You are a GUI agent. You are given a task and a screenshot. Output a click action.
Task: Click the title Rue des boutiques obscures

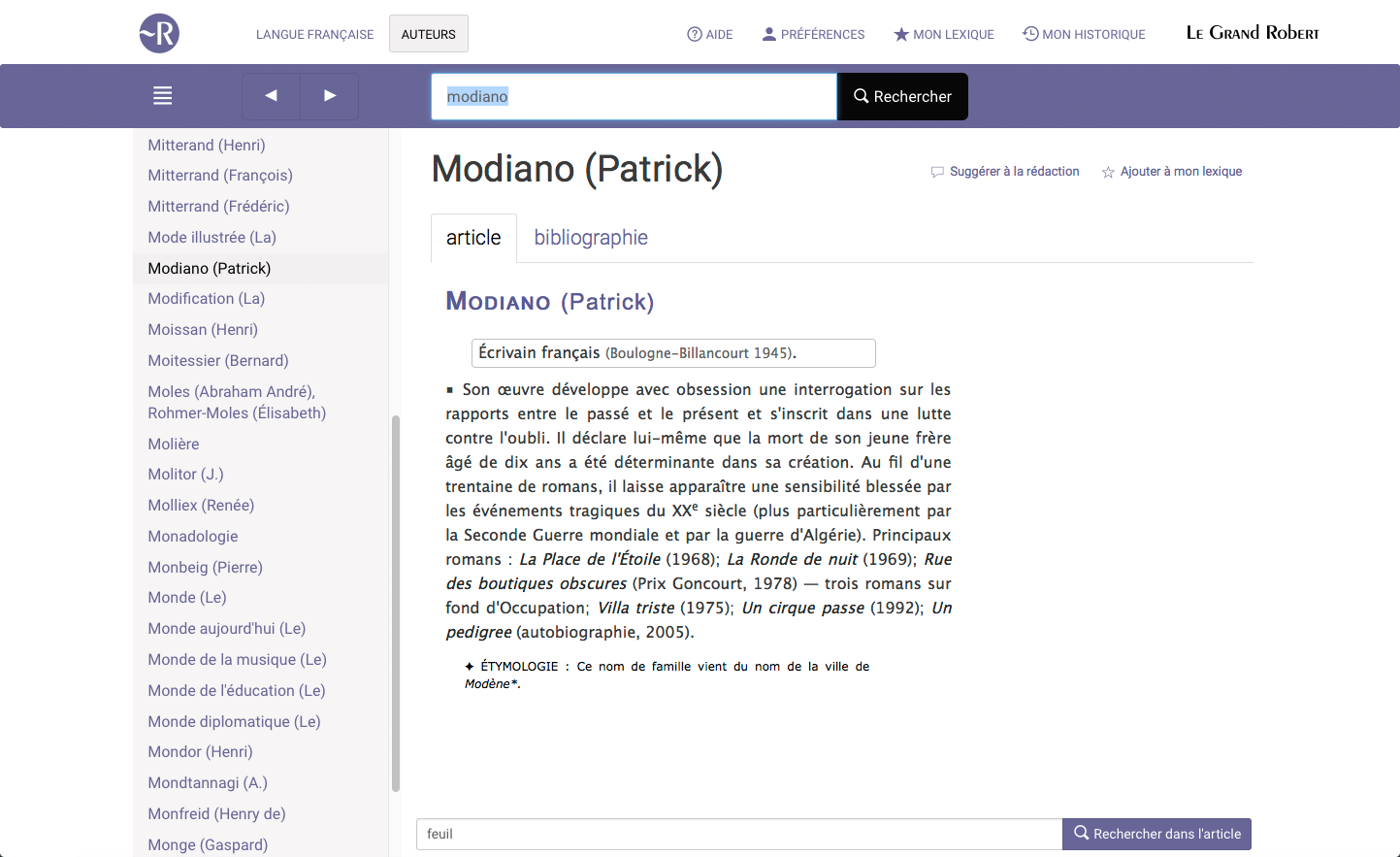point(699,571)
